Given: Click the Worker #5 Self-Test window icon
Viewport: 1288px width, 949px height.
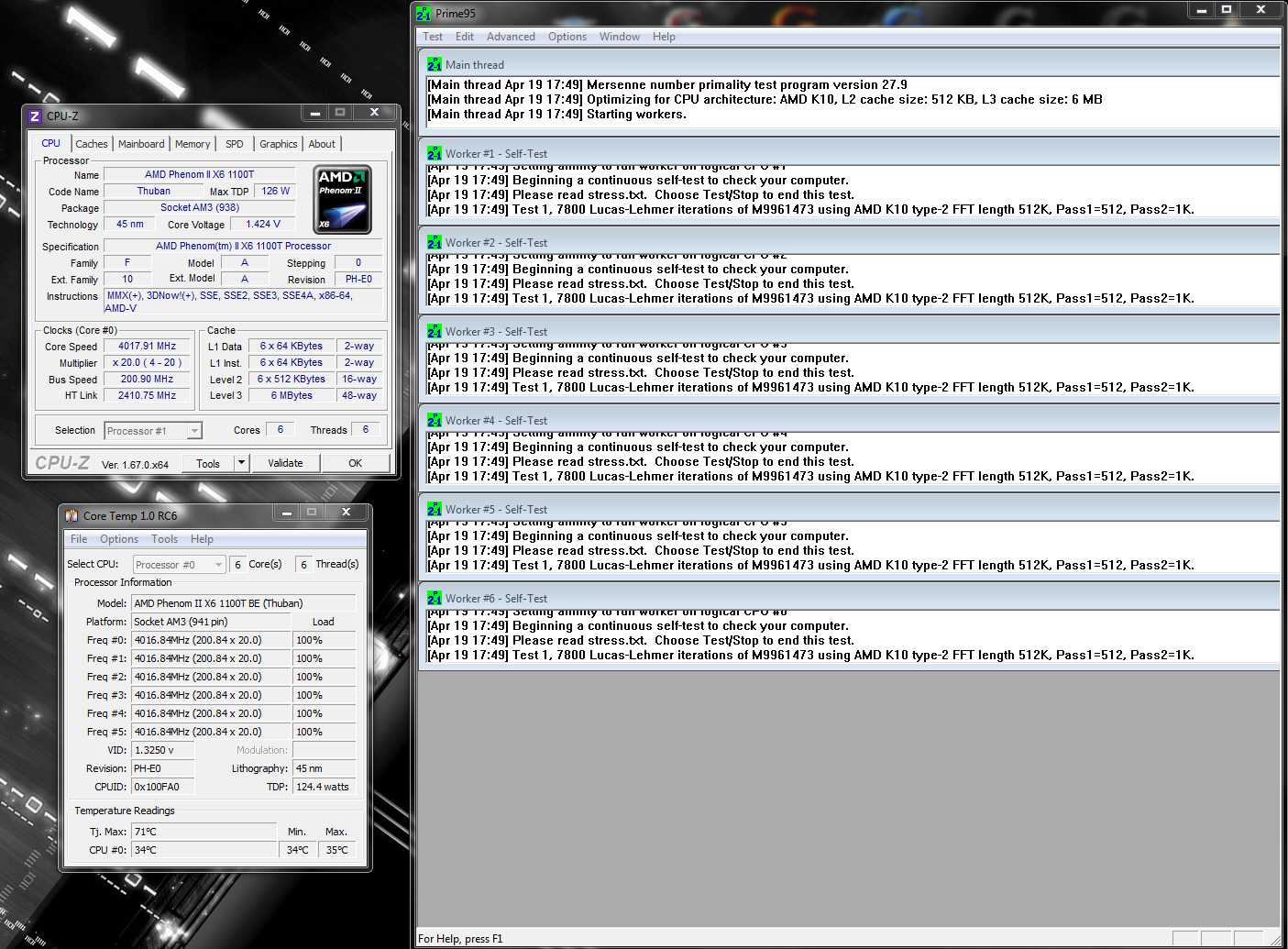Looking at the screenshot, I should 435,510.
